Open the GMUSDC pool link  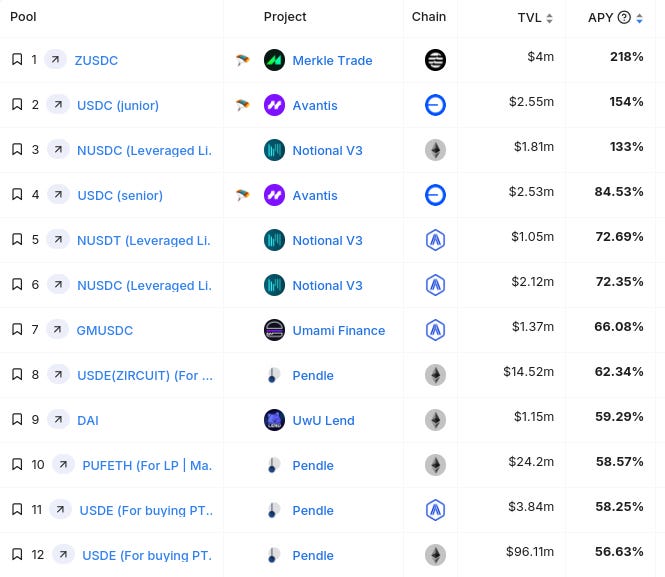pyautogui.click(x=104, y=330)
